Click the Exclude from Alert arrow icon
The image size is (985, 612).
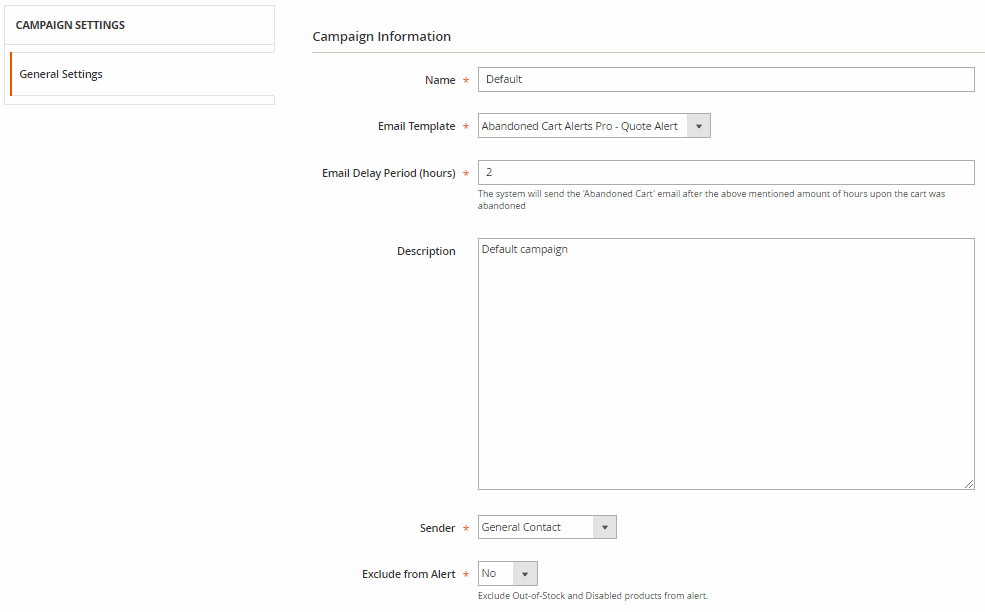[x=525, y=574]
